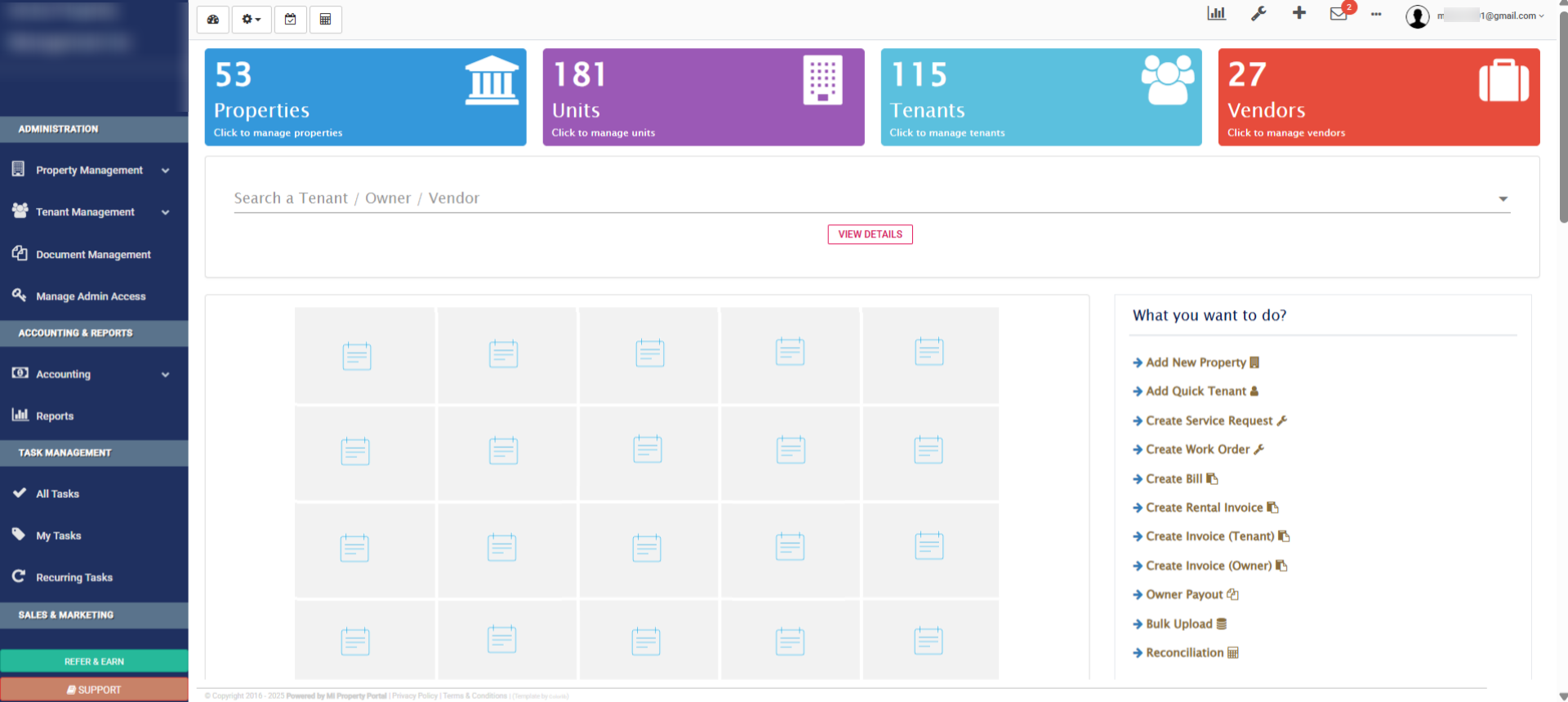The height and width of the screenshot is (702, 1568).
Task: Select Recurring Tasks in the sidebar
Action: (74, 578)
